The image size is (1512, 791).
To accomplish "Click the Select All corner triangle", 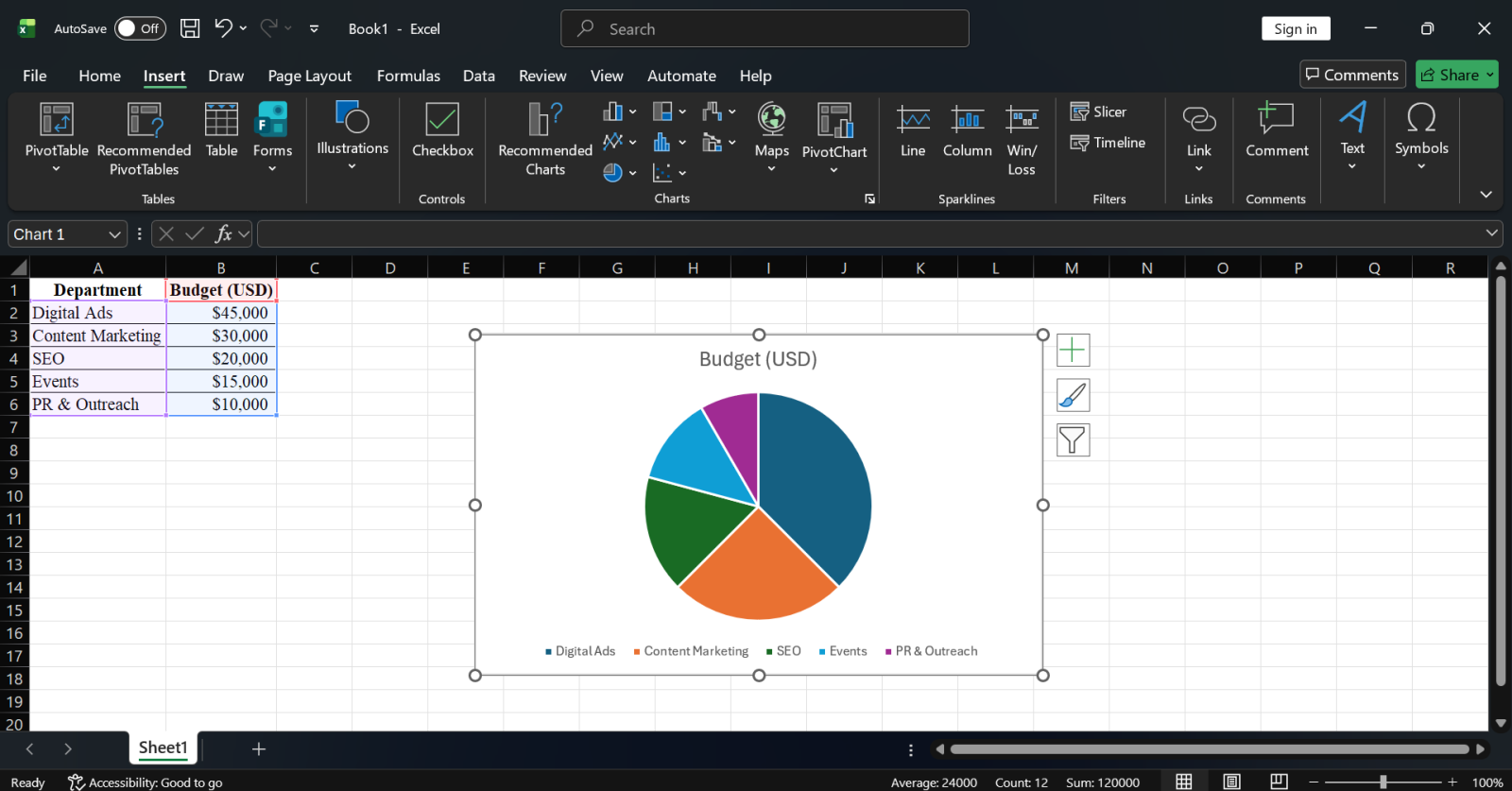I will [17, 268].
